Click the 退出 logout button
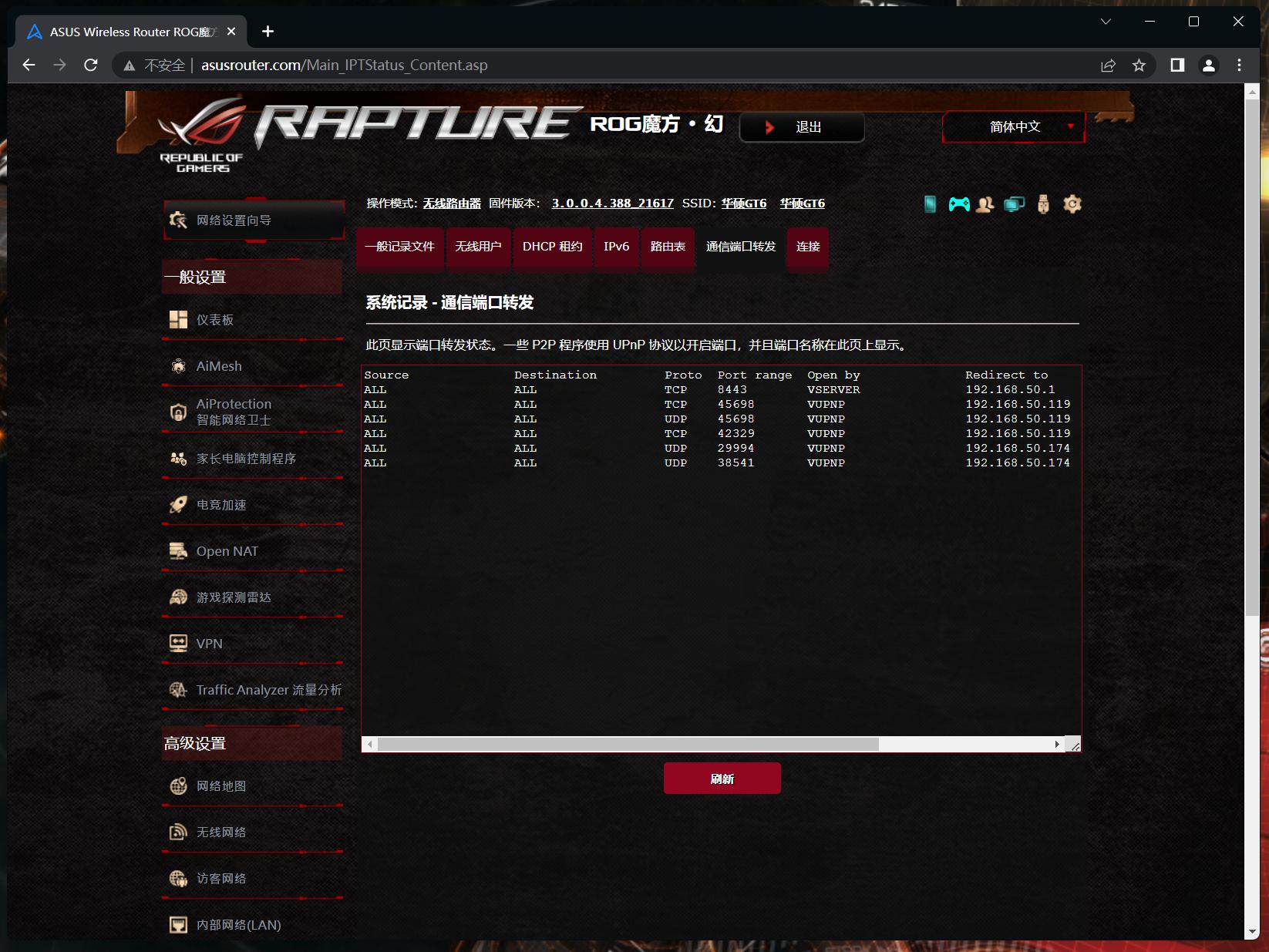 [x=802, y=127]
